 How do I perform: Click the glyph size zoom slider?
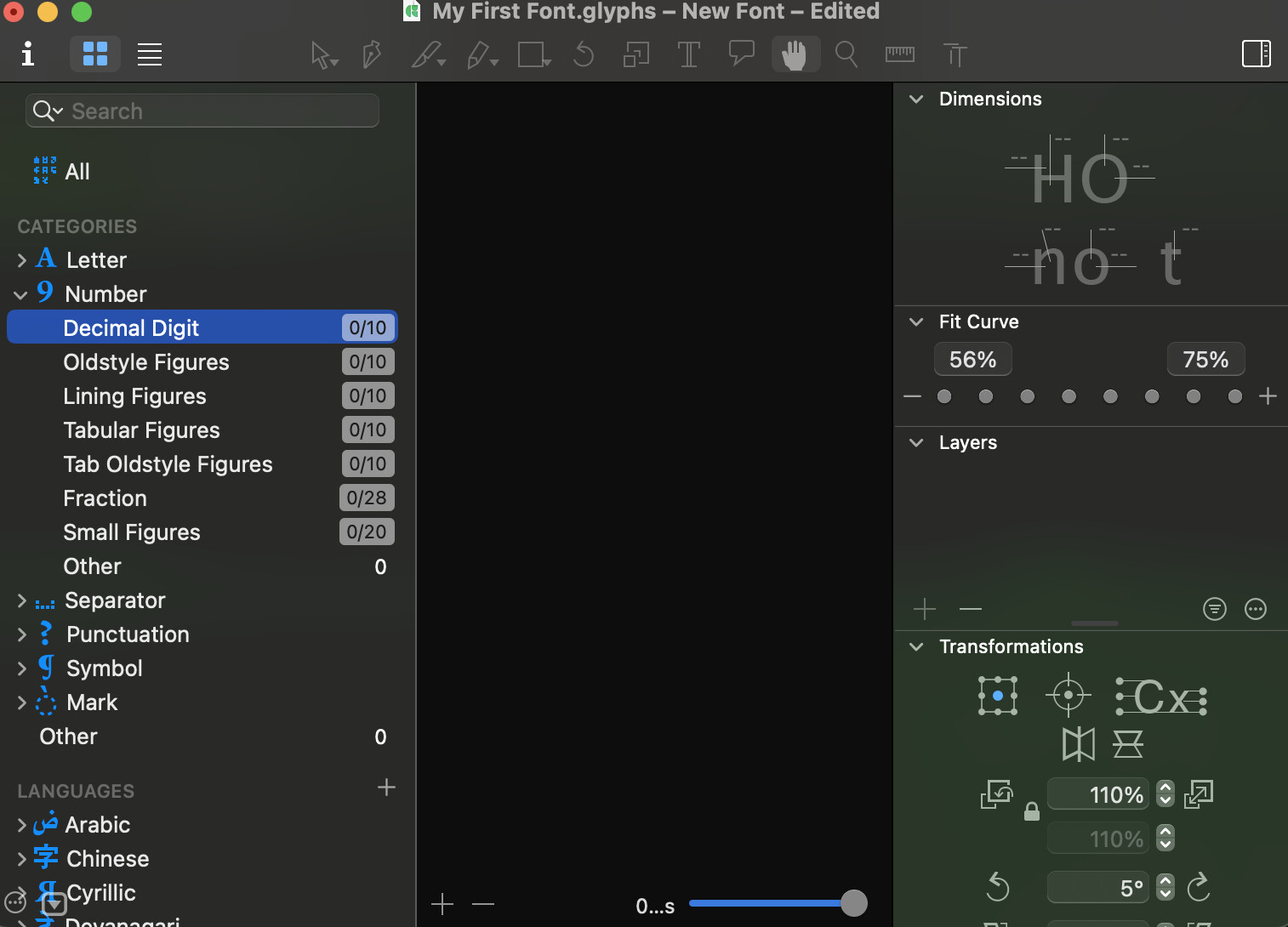click(x=774, y=903)
